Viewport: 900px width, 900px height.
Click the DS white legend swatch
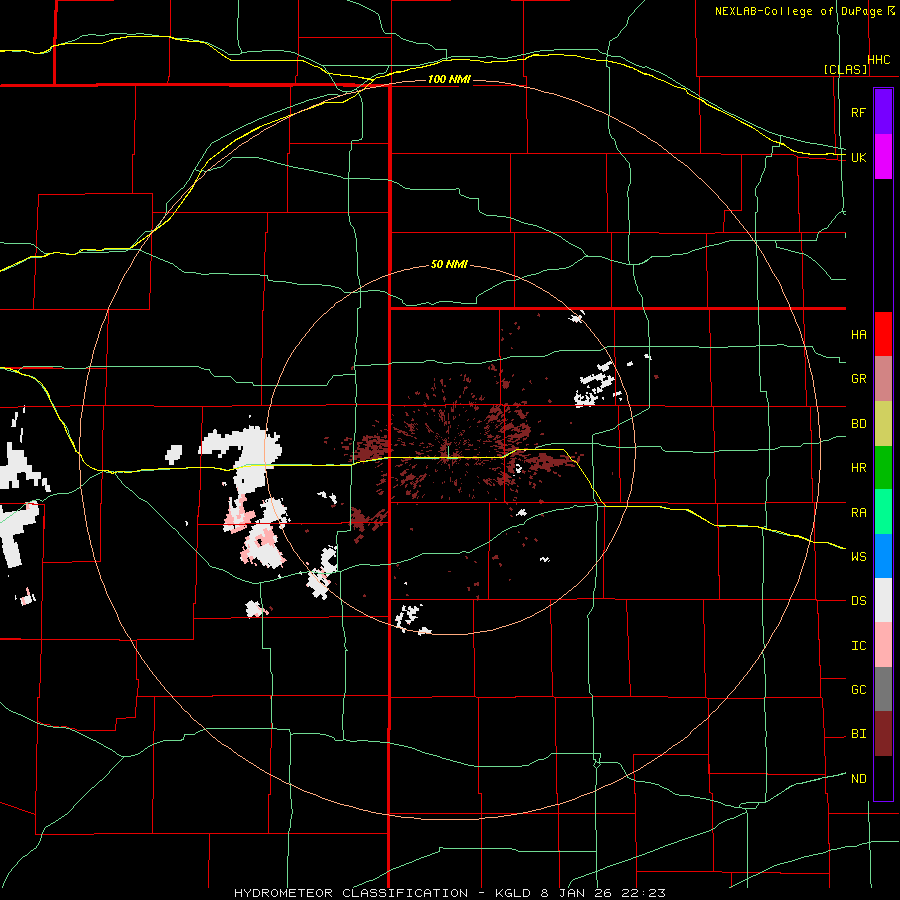(x=883, y=600)
